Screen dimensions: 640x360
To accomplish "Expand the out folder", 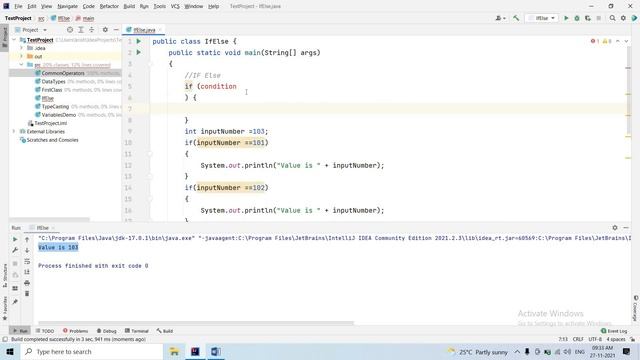I will [21, 56].
